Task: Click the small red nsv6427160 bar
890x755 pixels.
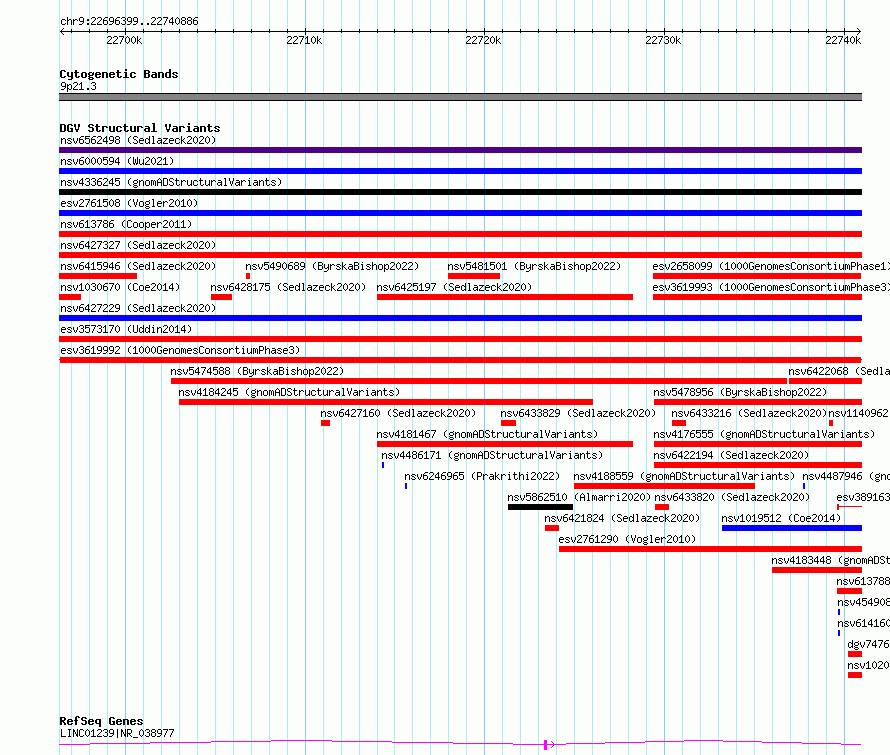Action: (325, 423)
